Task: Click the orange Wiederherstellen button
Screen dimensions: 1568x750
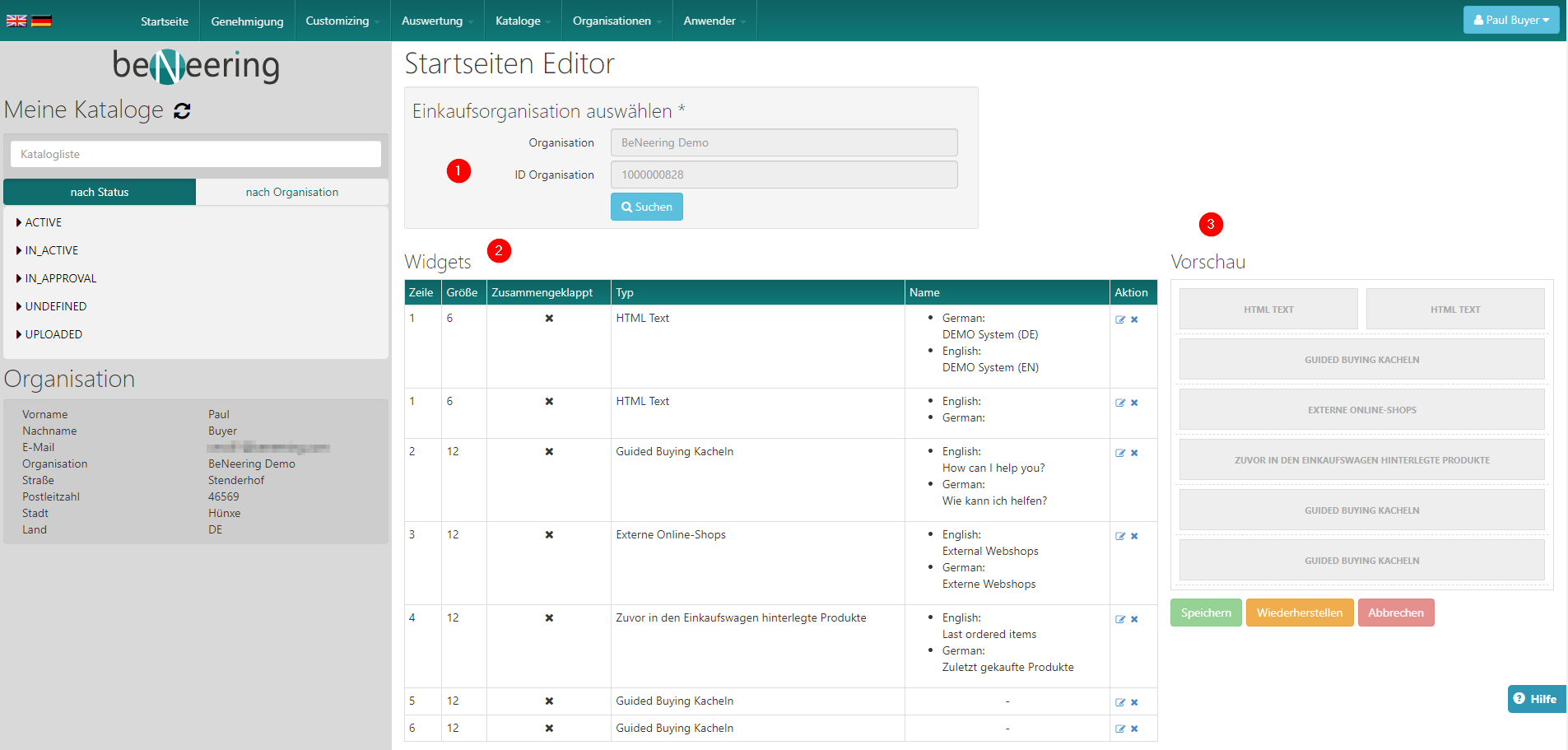Action: (x=1299, y=613)
